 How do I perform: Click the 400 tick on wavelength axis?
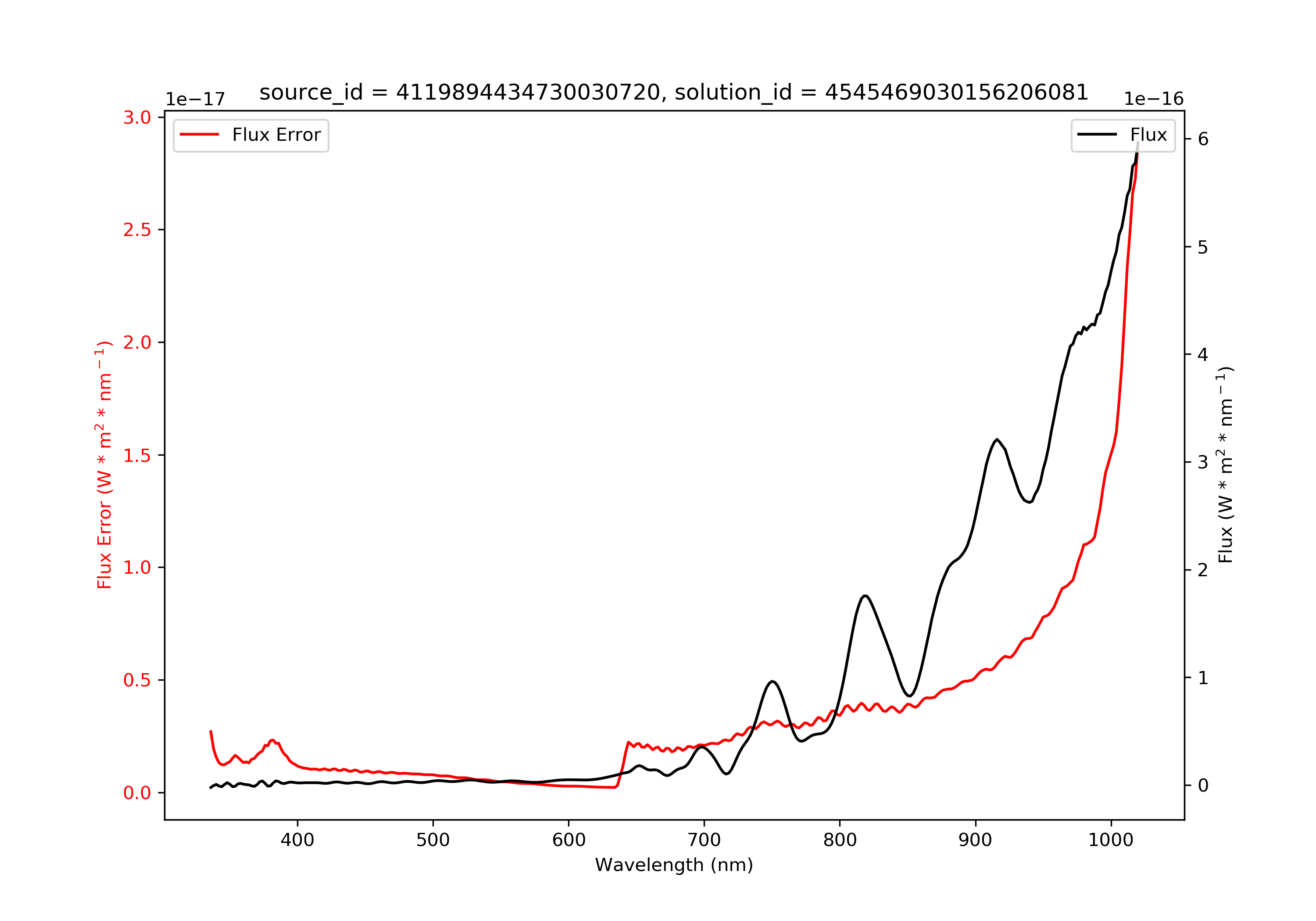point(297,840)
